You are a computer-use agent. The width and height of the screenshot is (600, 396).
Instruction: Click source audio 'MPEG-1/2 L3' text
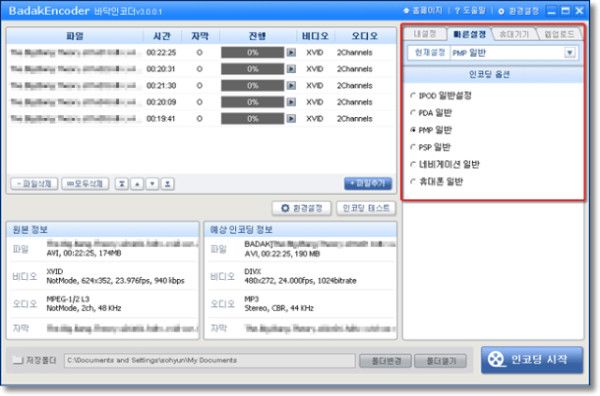[68, 299]
